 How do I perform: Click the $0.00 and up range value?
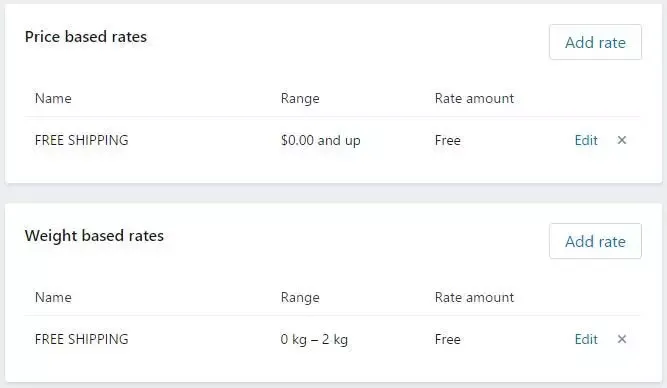[x=320, y=140]
